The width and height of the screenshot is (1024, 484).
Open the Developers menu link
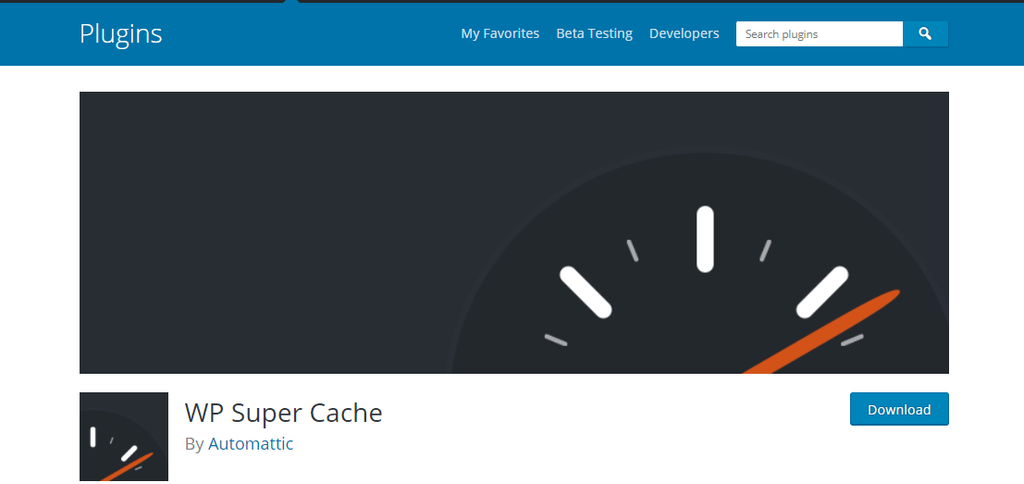click(684, 33)
